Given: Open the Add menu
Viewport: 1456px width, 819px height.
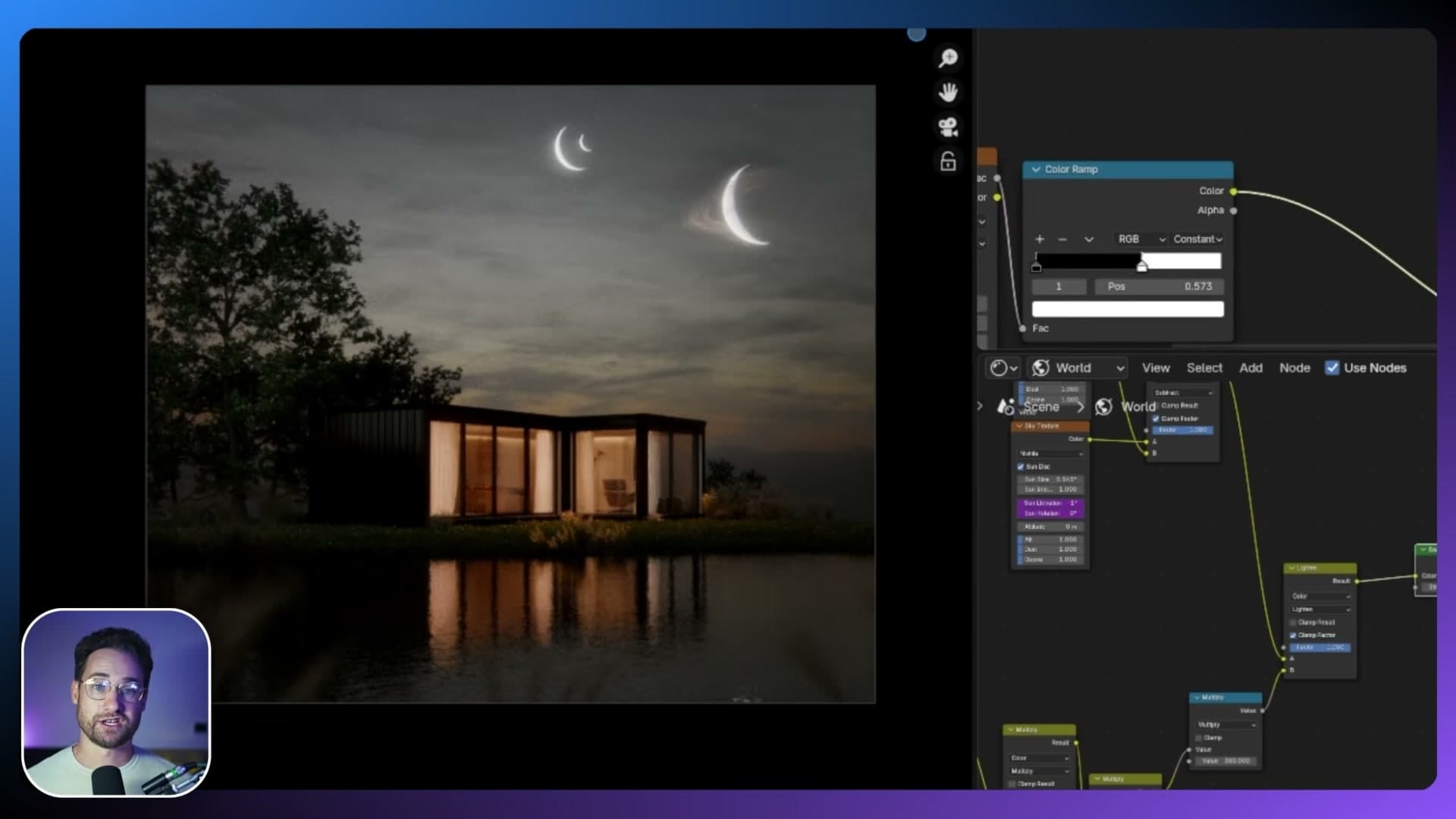Looking at the screenshot, I should tap(1250, 368).
